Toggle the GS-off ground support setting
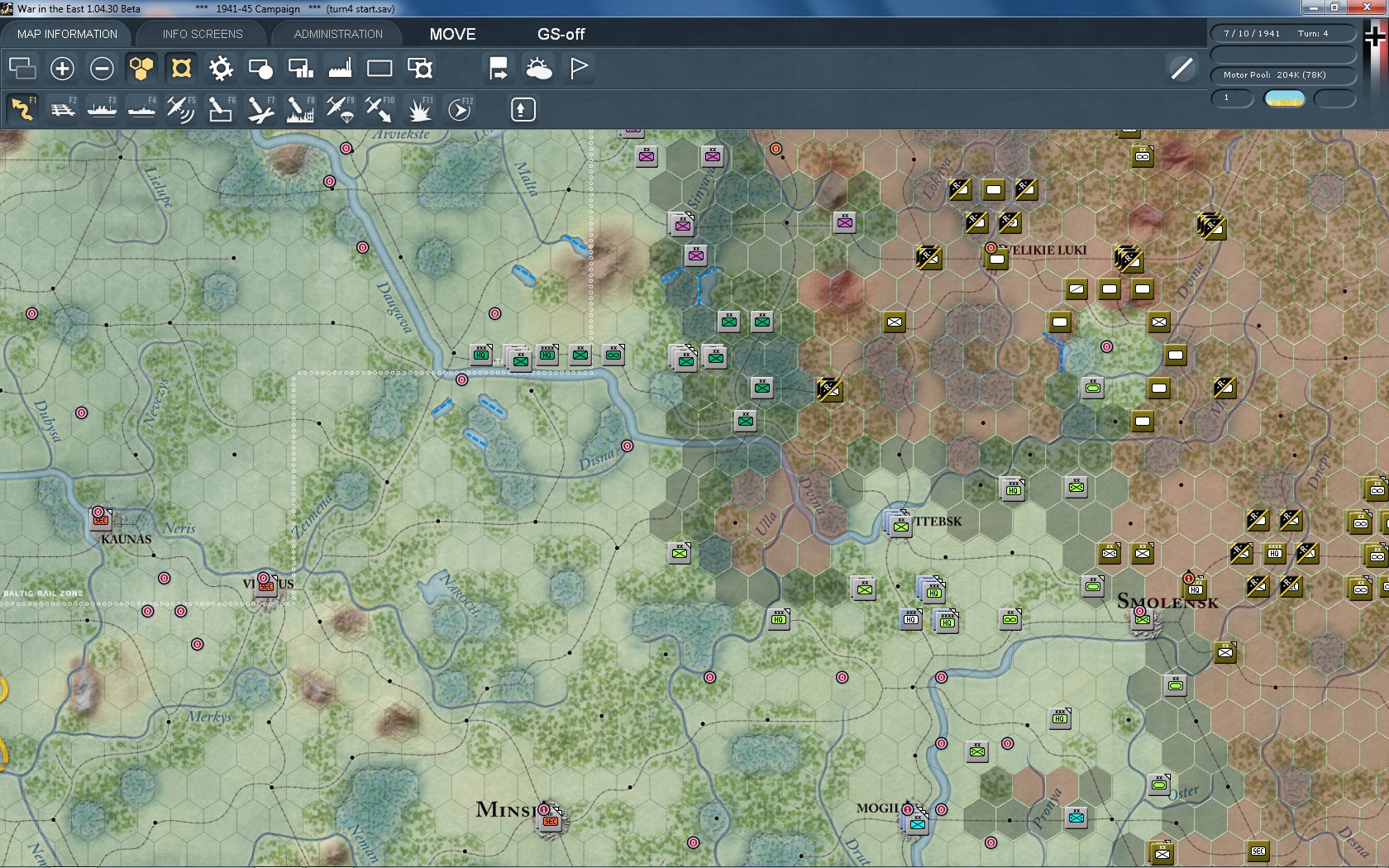Viewport: 1389px width, 868px height. click(561, 34)
